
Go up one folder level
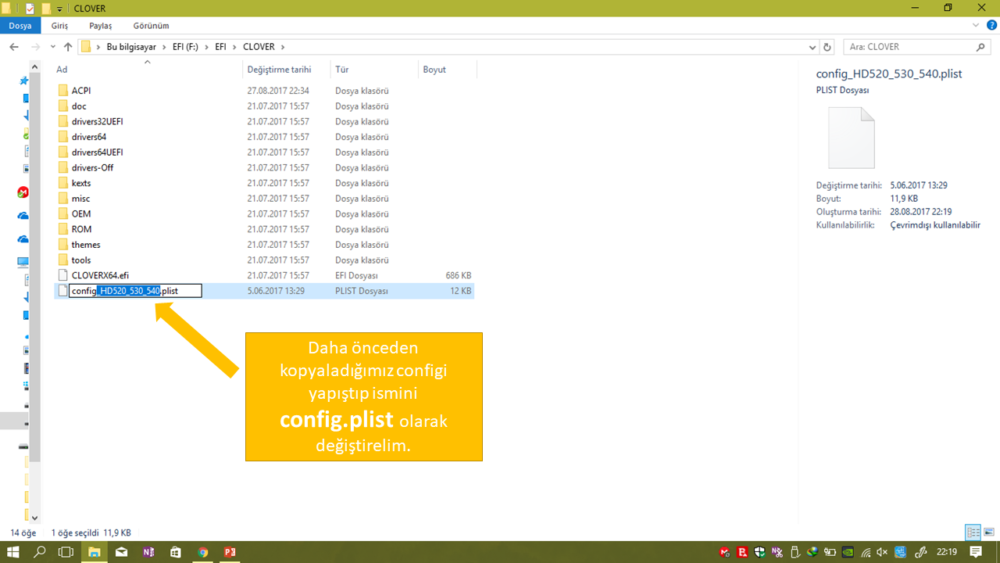click(x=68, y=47)
